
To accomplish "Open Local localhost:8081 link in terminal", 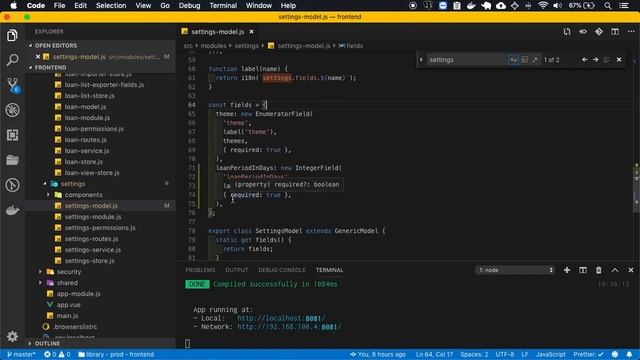I will pos(281,318).
